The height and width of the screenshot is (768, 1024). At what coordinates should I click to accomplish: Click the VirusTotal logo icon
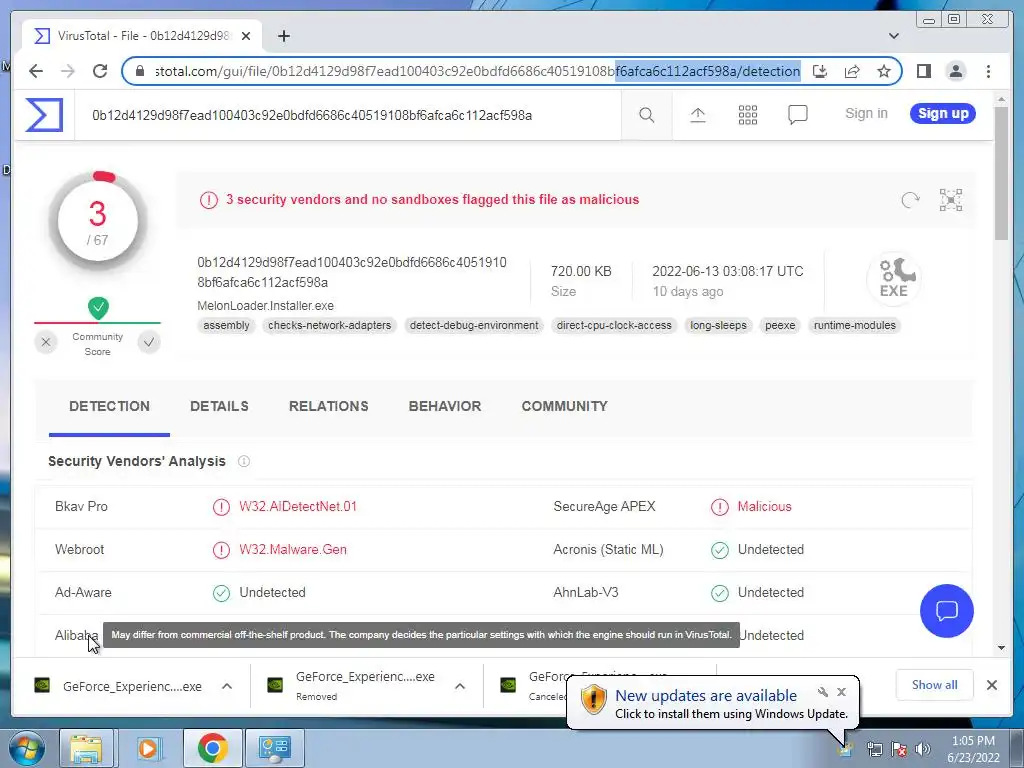pos(44,115)
